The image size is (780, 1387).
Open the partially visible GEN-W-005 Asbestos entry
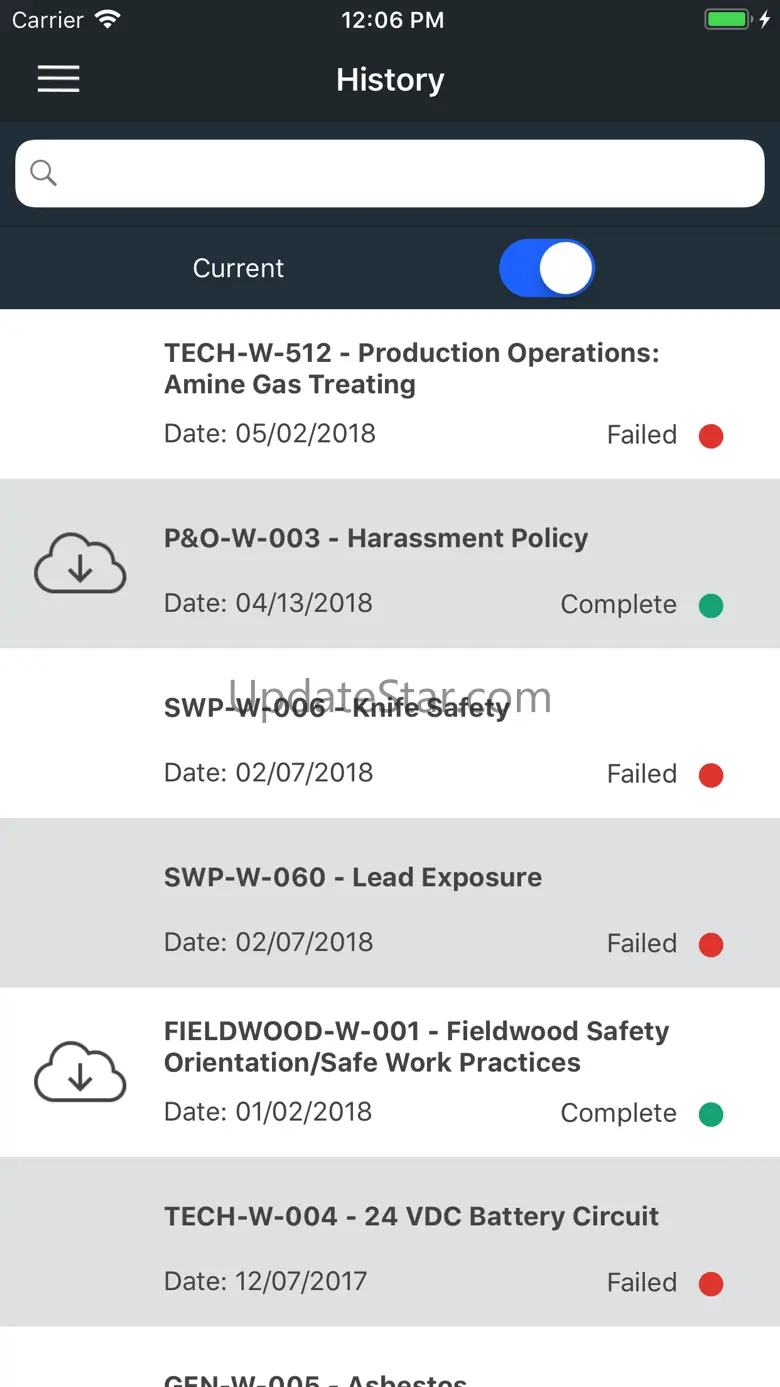tap(390, 1358)
